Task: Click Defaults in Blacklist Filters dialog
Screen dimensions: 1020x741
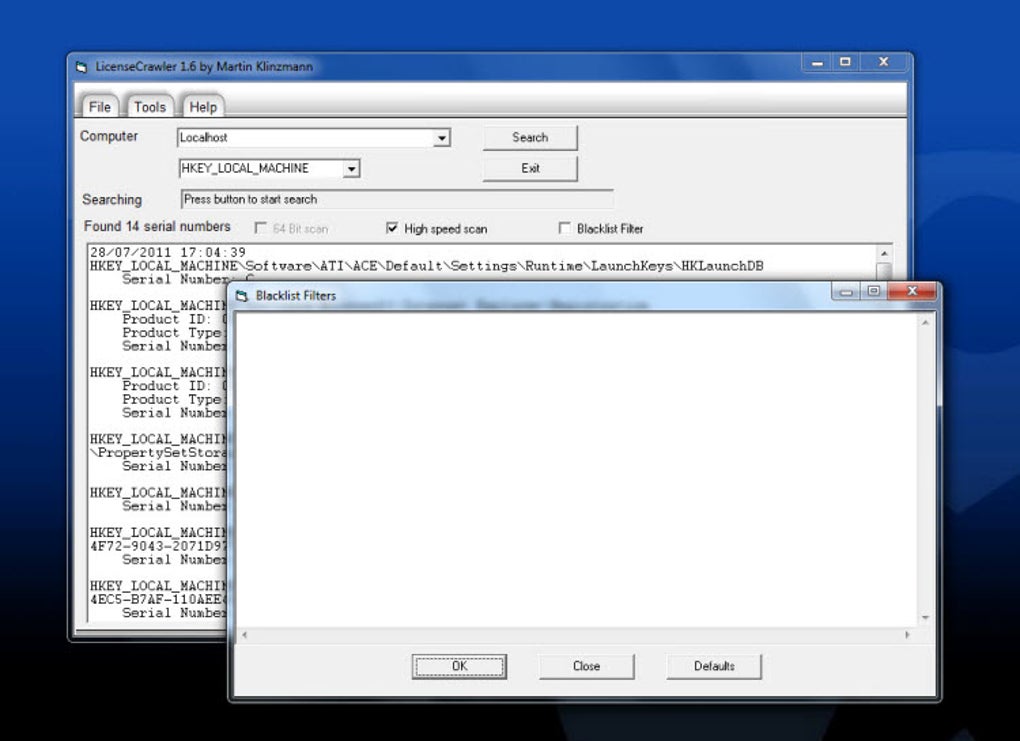Action: 714,666
